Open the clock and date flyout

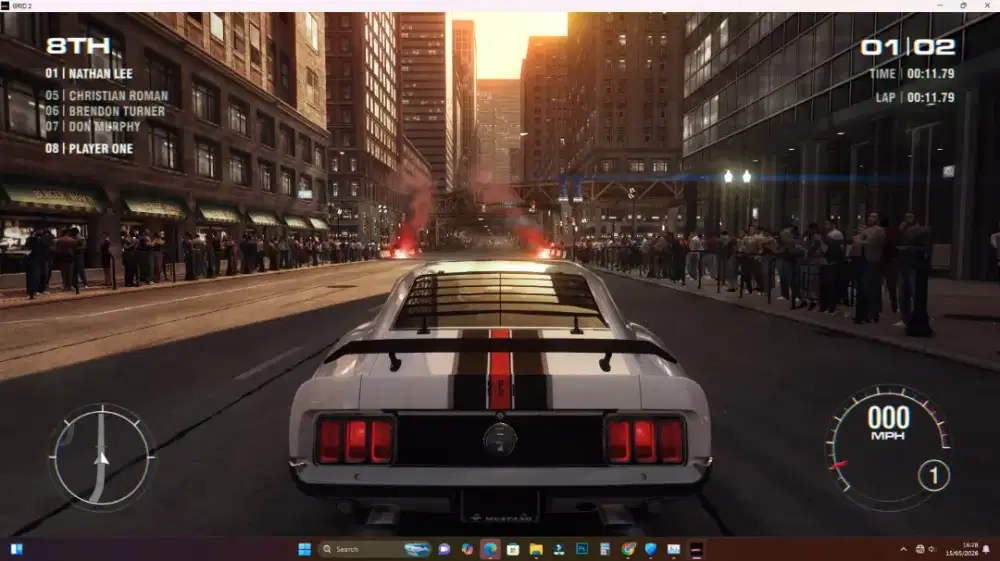(x=962, y=549)
